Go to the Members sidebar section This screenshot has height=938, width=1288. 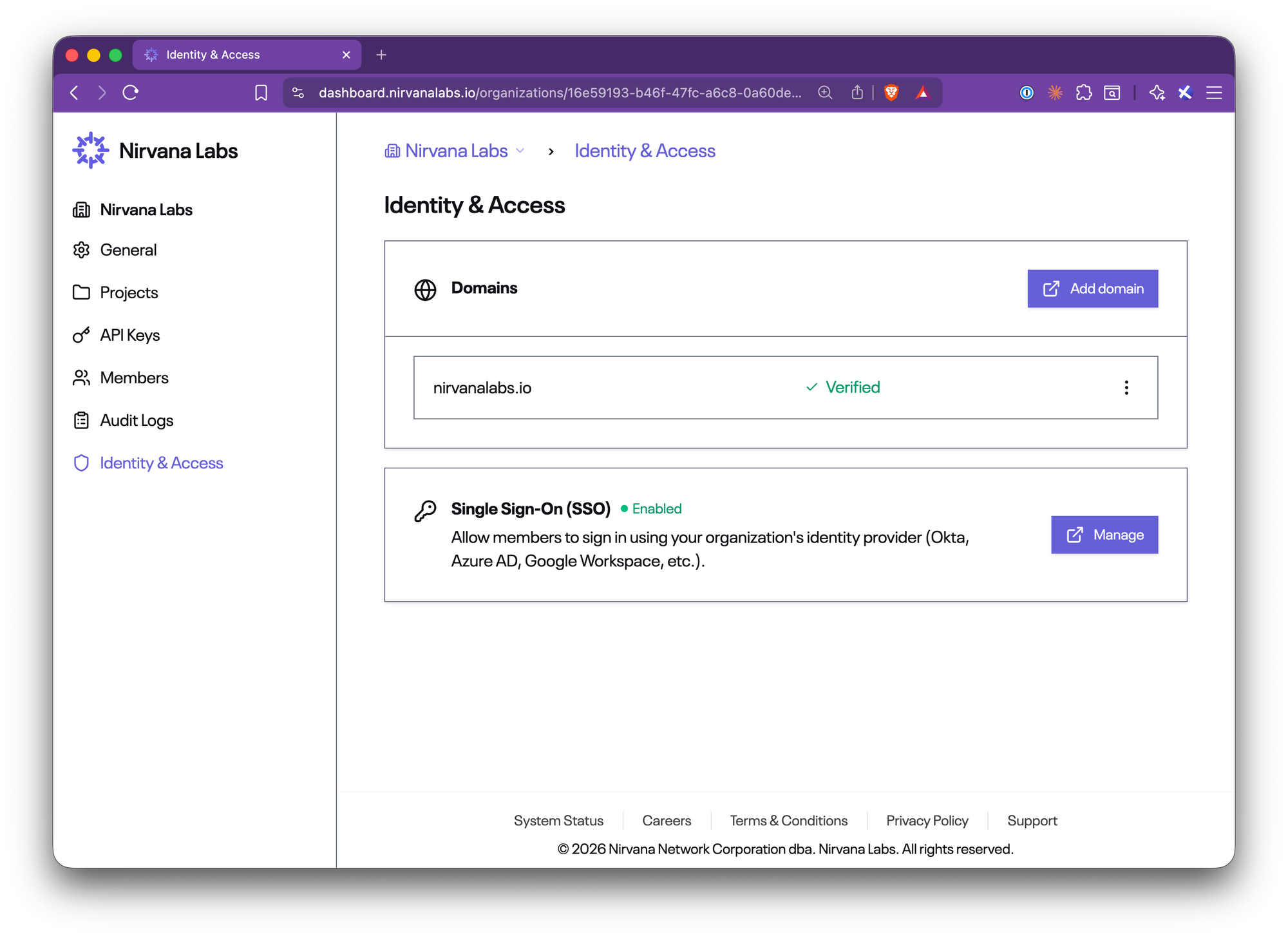pos(134,378)
